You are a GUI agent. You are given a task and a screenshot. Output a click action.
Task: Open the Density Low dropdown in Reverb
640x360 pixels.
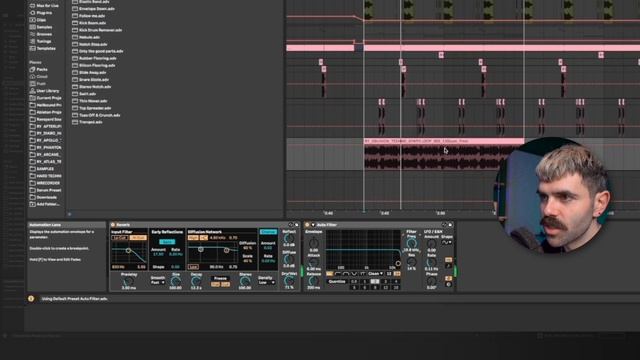(x=267, y=282)
